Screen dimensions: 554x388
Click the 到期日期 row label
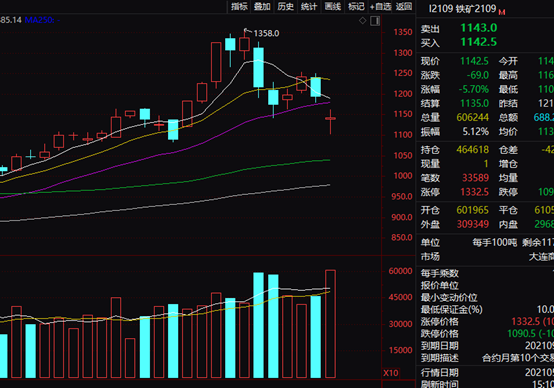point(440,346)
